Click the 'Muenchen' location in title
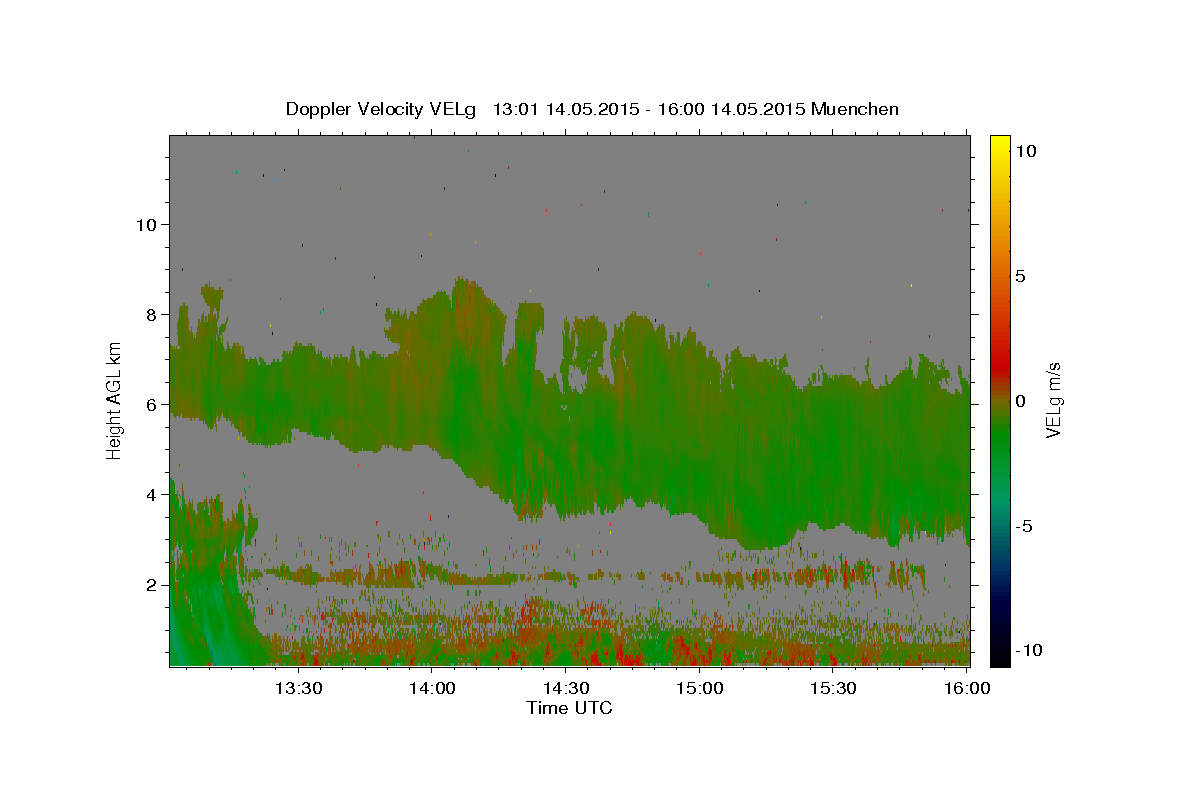 (855, 109)
